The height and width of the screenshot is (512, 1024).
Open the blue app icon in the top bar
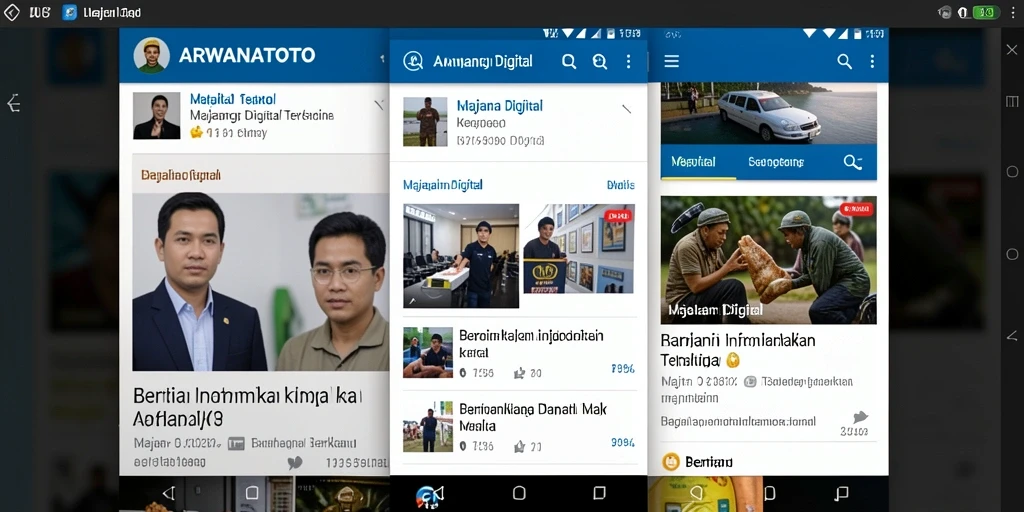click(70, 12)
